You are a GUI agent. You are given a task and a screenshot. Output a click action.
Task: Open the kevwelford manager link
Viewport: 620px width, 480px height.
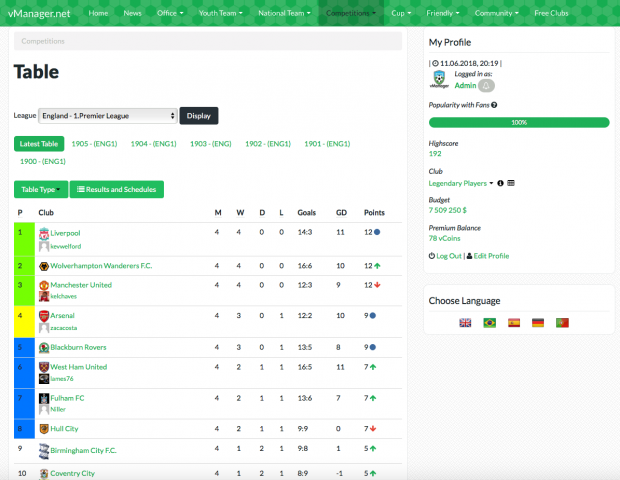(x=66, y=246)
